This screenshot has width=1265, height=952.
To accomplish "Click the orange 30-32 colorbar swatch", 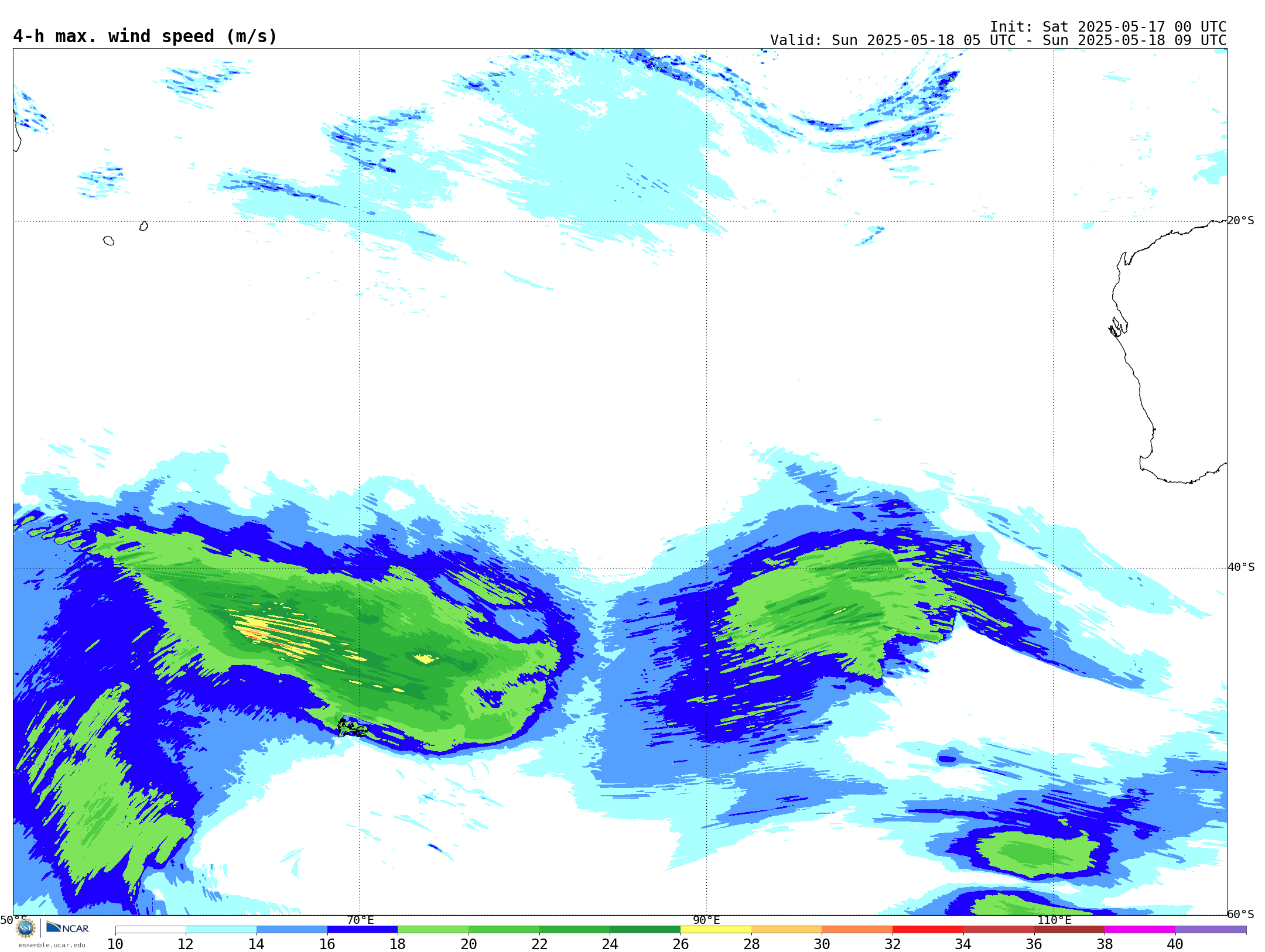I will 857,930.
